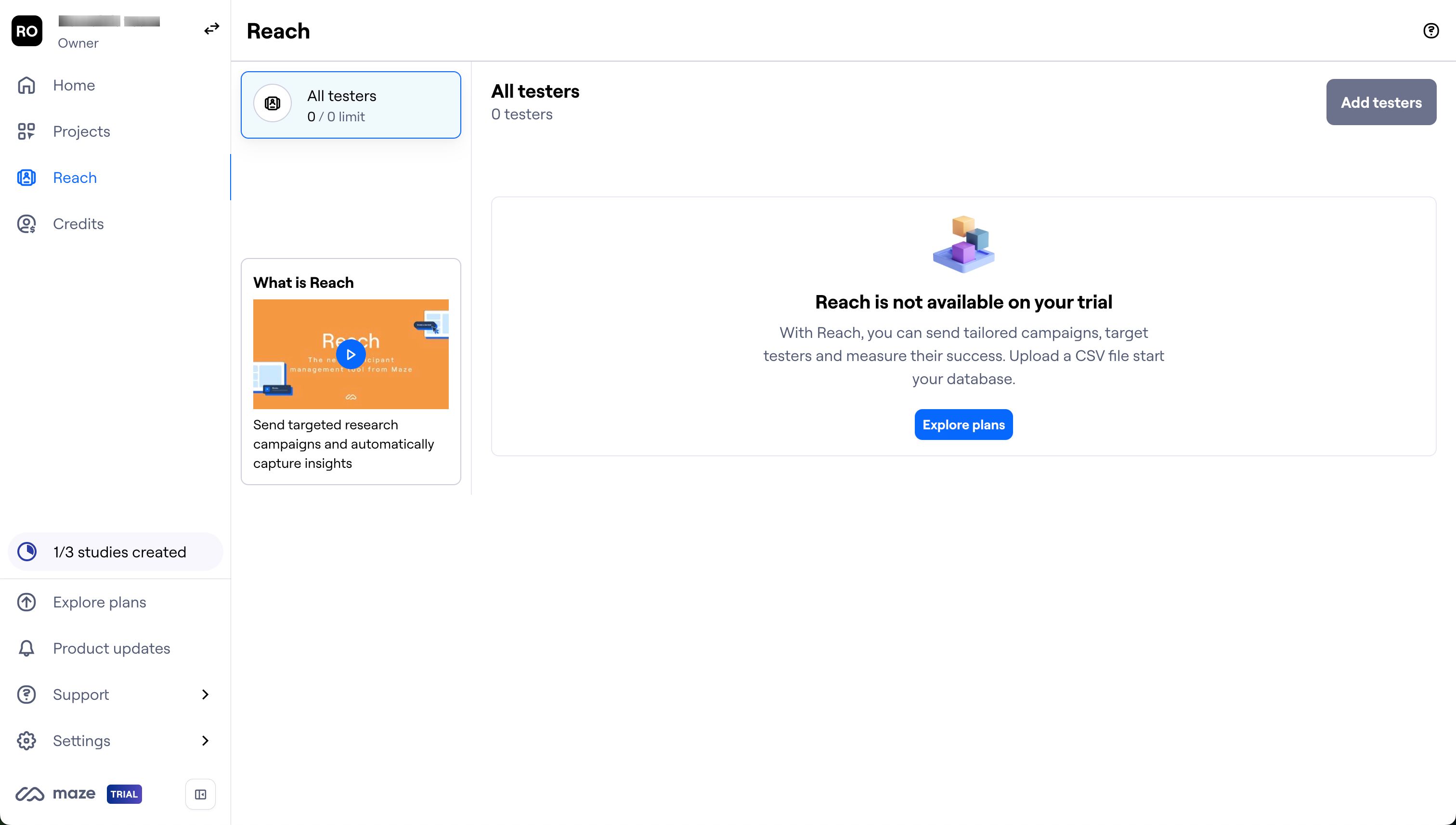Expand the Support submenu chevron
Image resolution: width=1456 pixels, height=825 pixels.
205,694
